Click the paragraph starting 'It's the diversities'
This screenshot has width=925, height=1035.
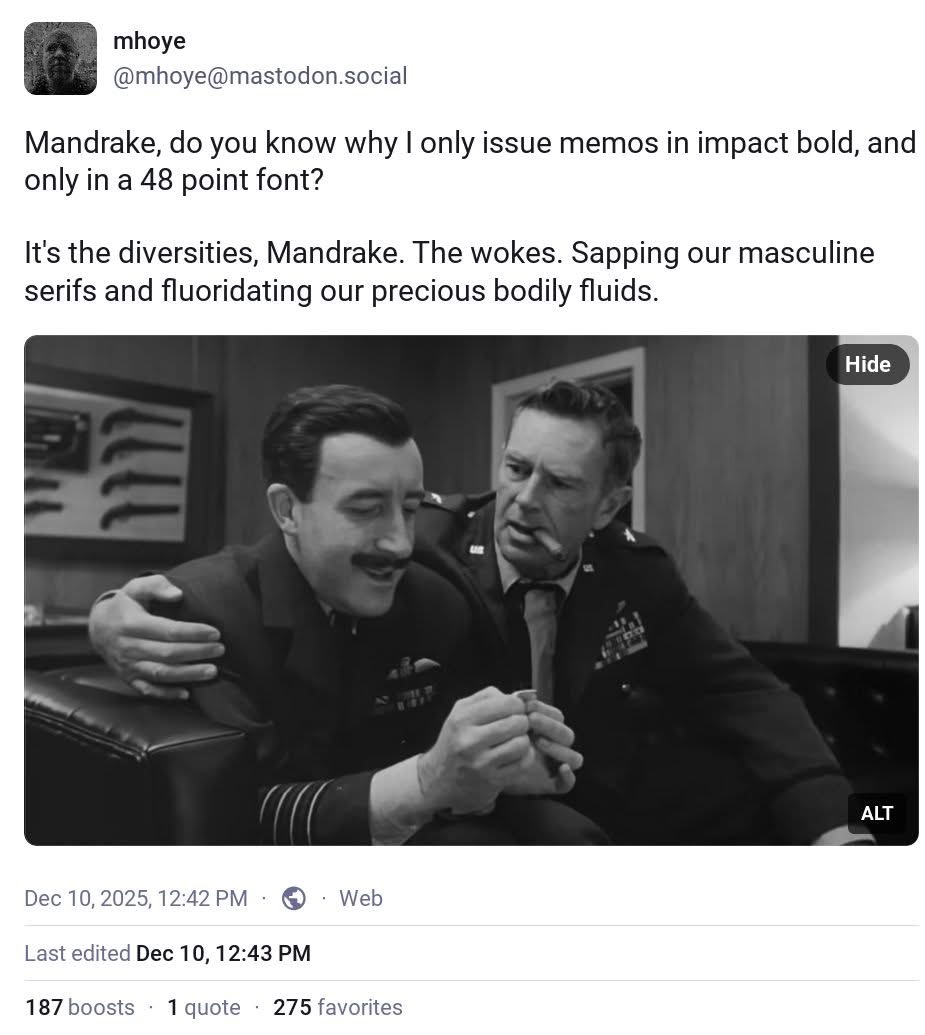click(x=449, y=271)
